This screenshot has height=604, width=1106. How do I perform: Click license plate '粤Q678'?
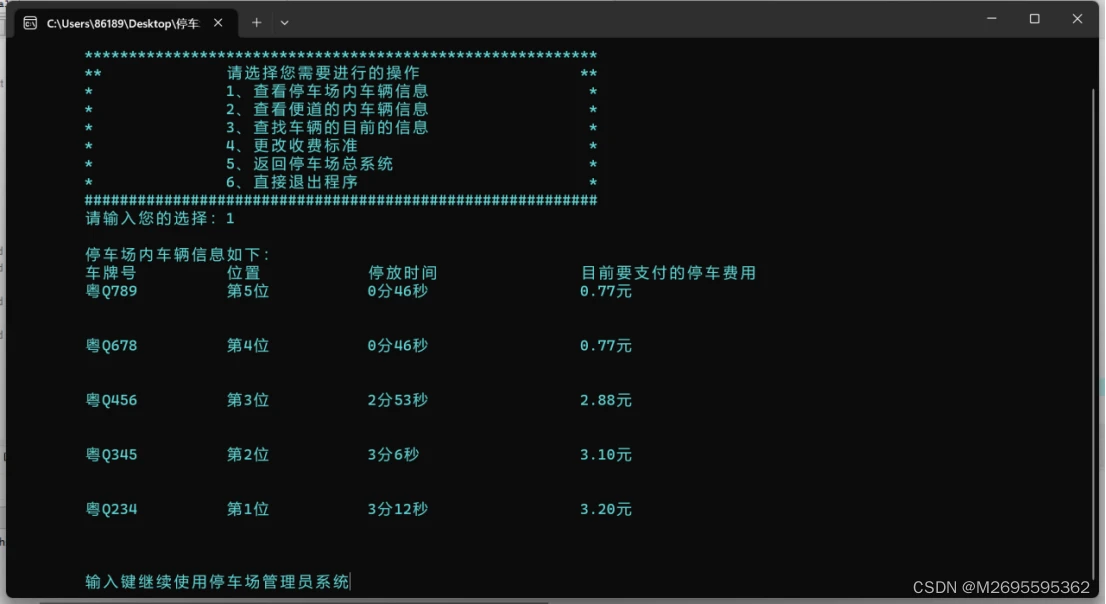[x=111, y=346]
